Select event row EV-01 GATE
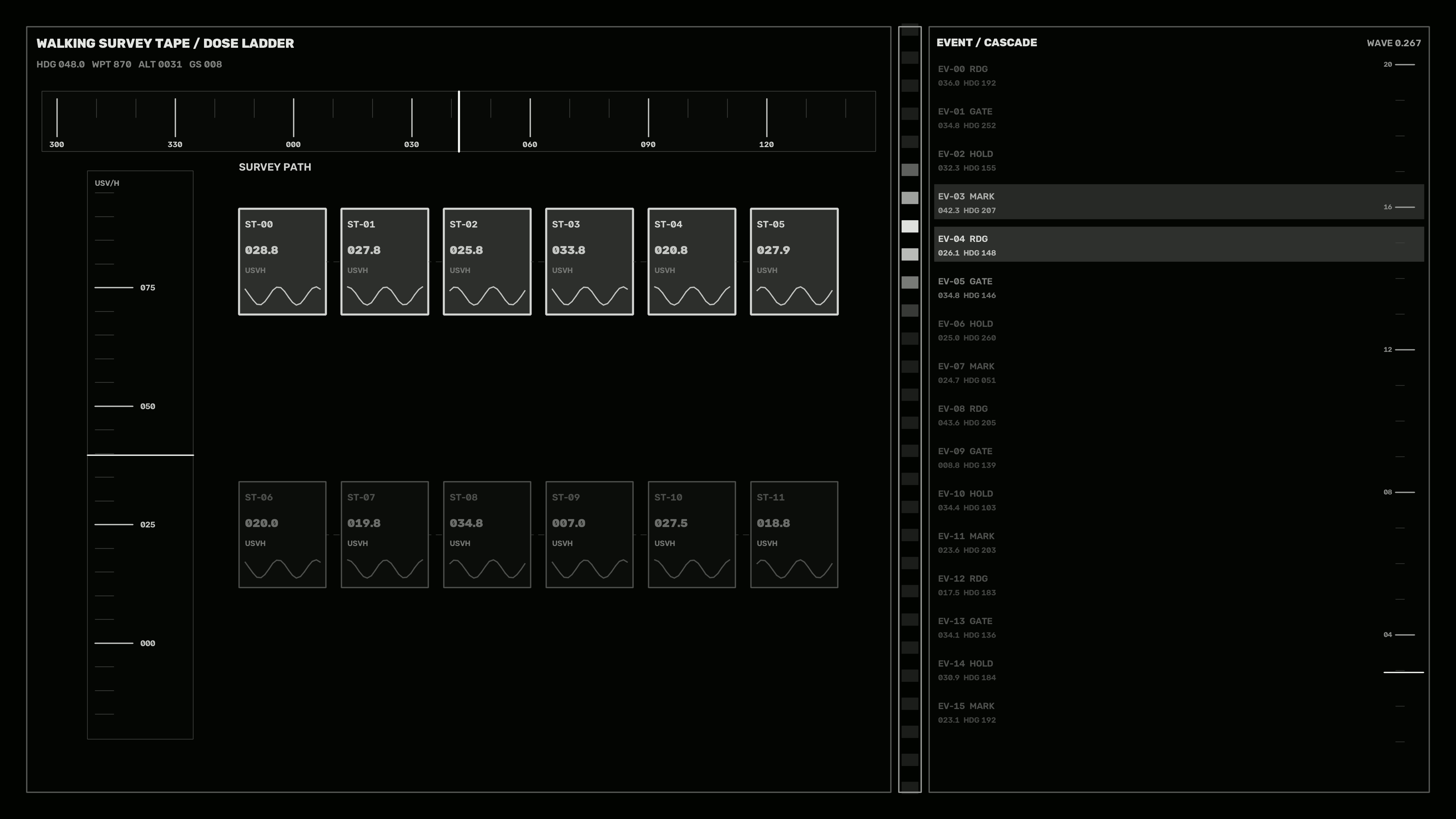The image size is (1456, 819). point(1178,117)
